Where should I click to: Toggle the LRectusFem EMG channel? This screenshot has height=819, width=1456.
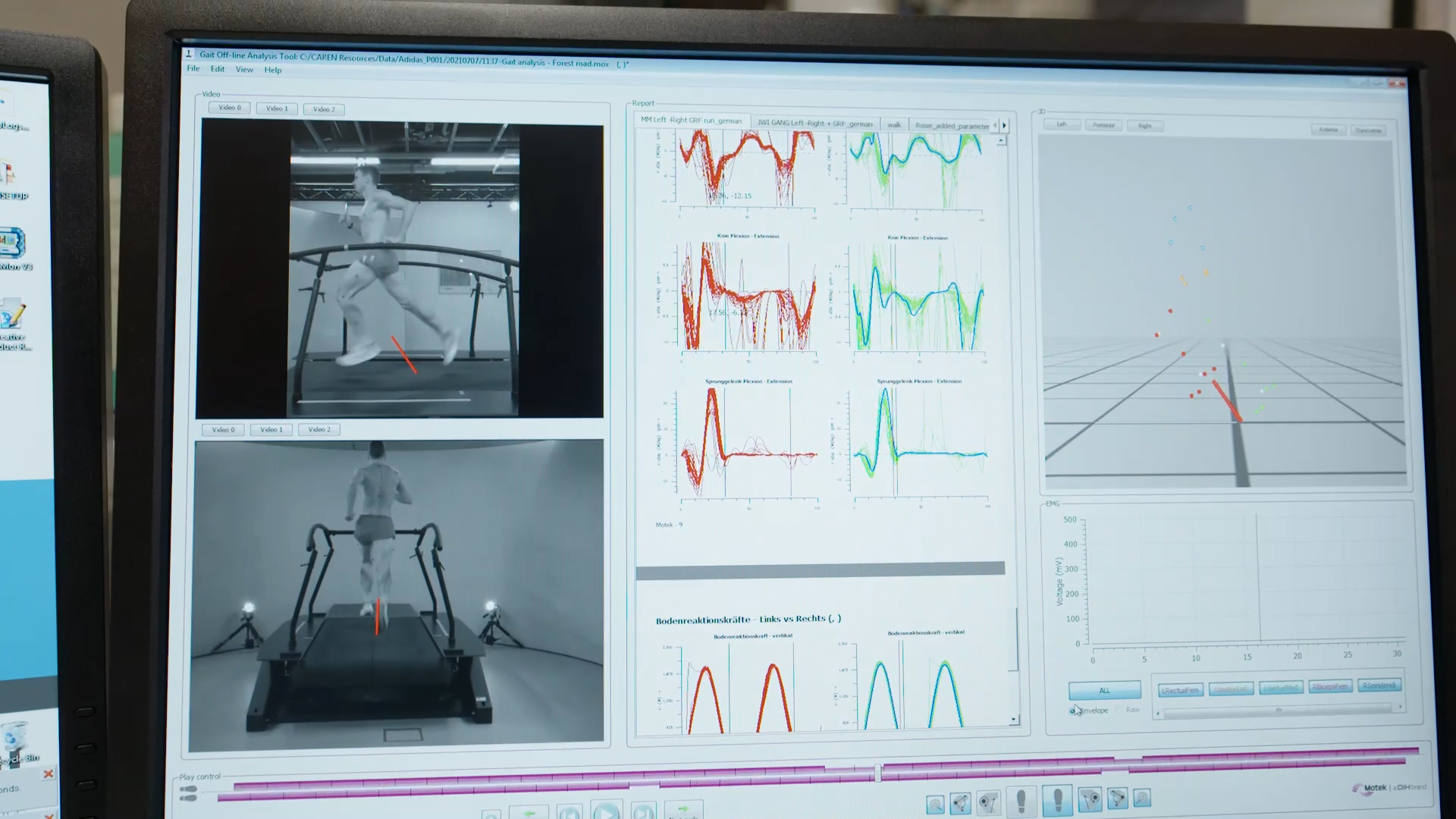pos(1180,690)
